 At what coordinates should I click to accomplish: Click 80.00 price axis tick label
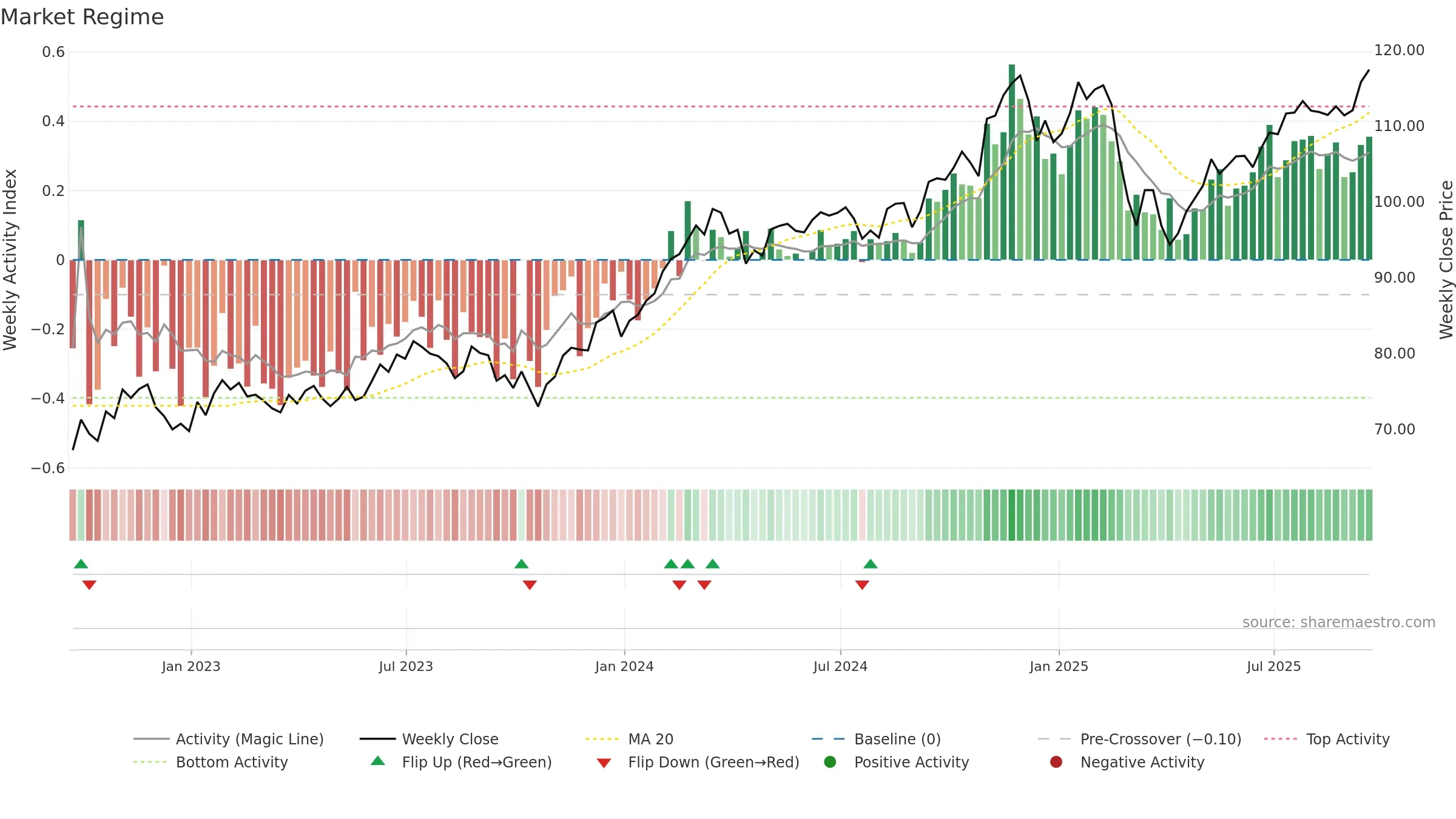1394,353
